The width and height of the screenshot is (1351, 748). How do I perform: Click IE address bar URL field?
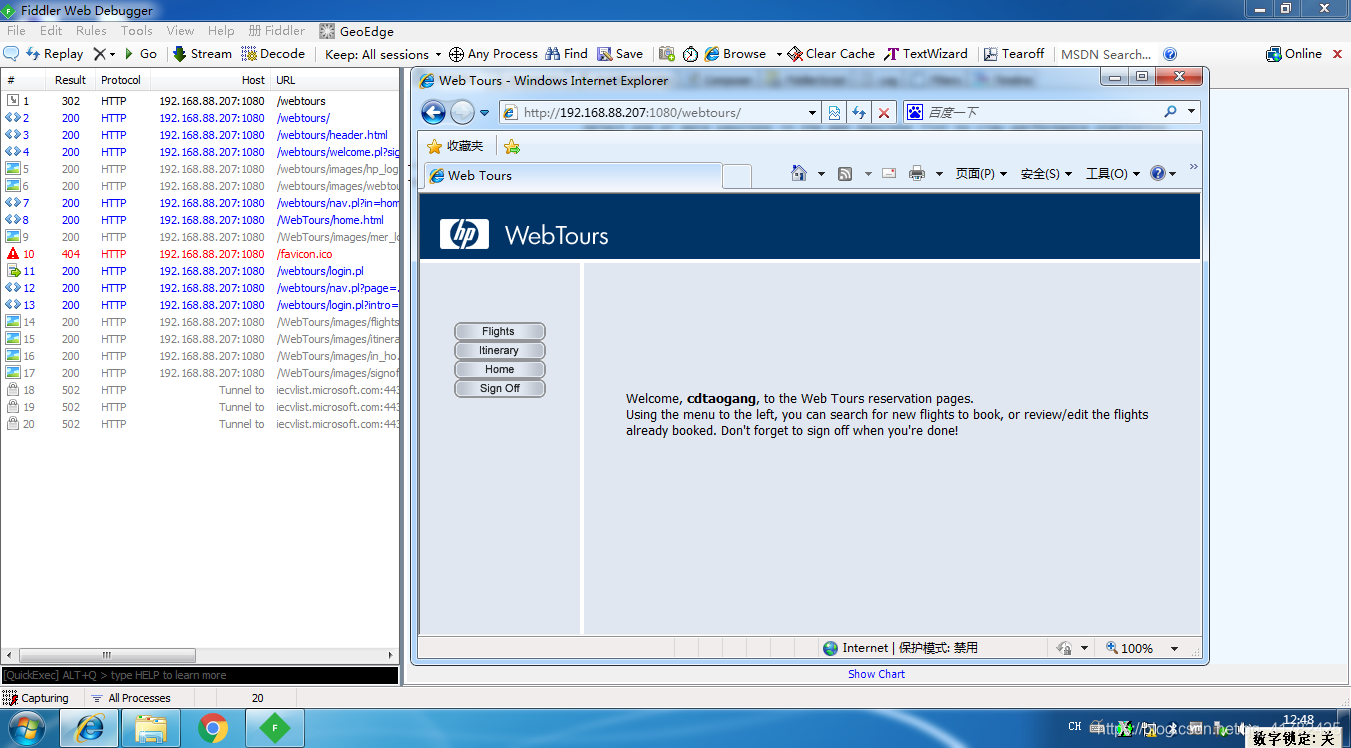[658, 113]
